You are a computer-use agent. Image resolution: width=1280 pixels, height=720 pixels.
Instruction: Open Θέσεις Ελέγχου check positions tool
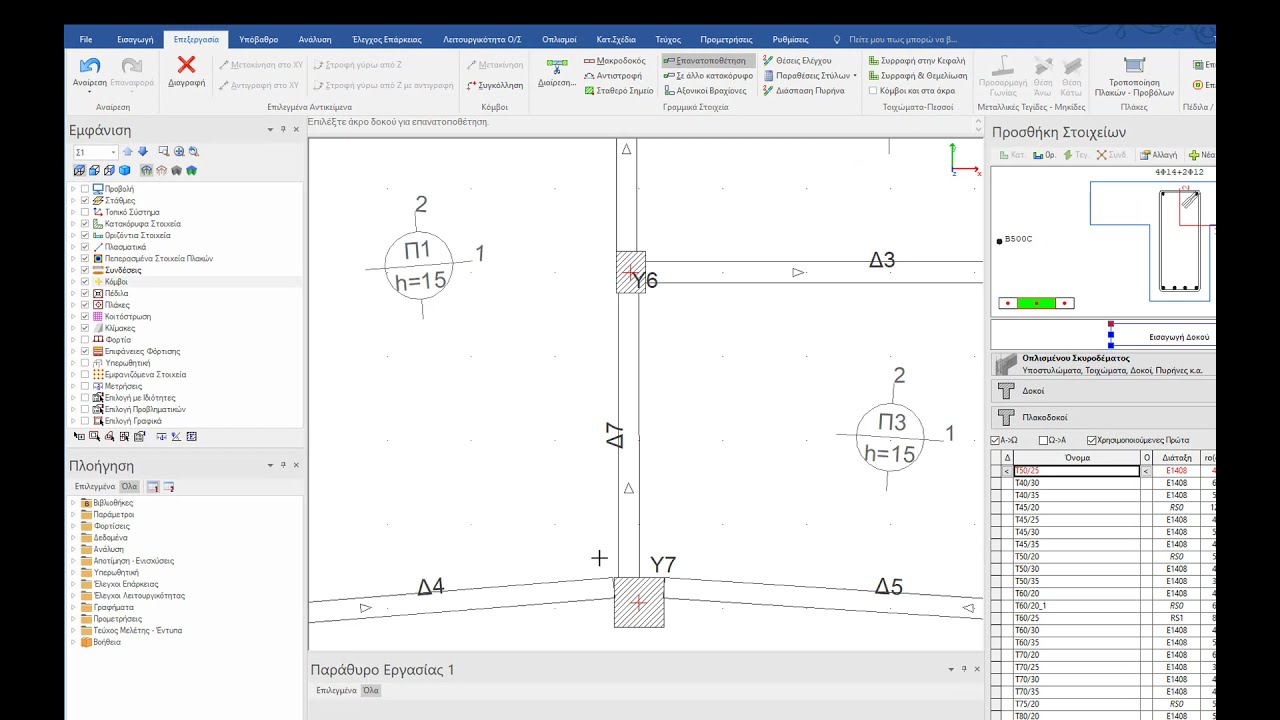[797, 61]
